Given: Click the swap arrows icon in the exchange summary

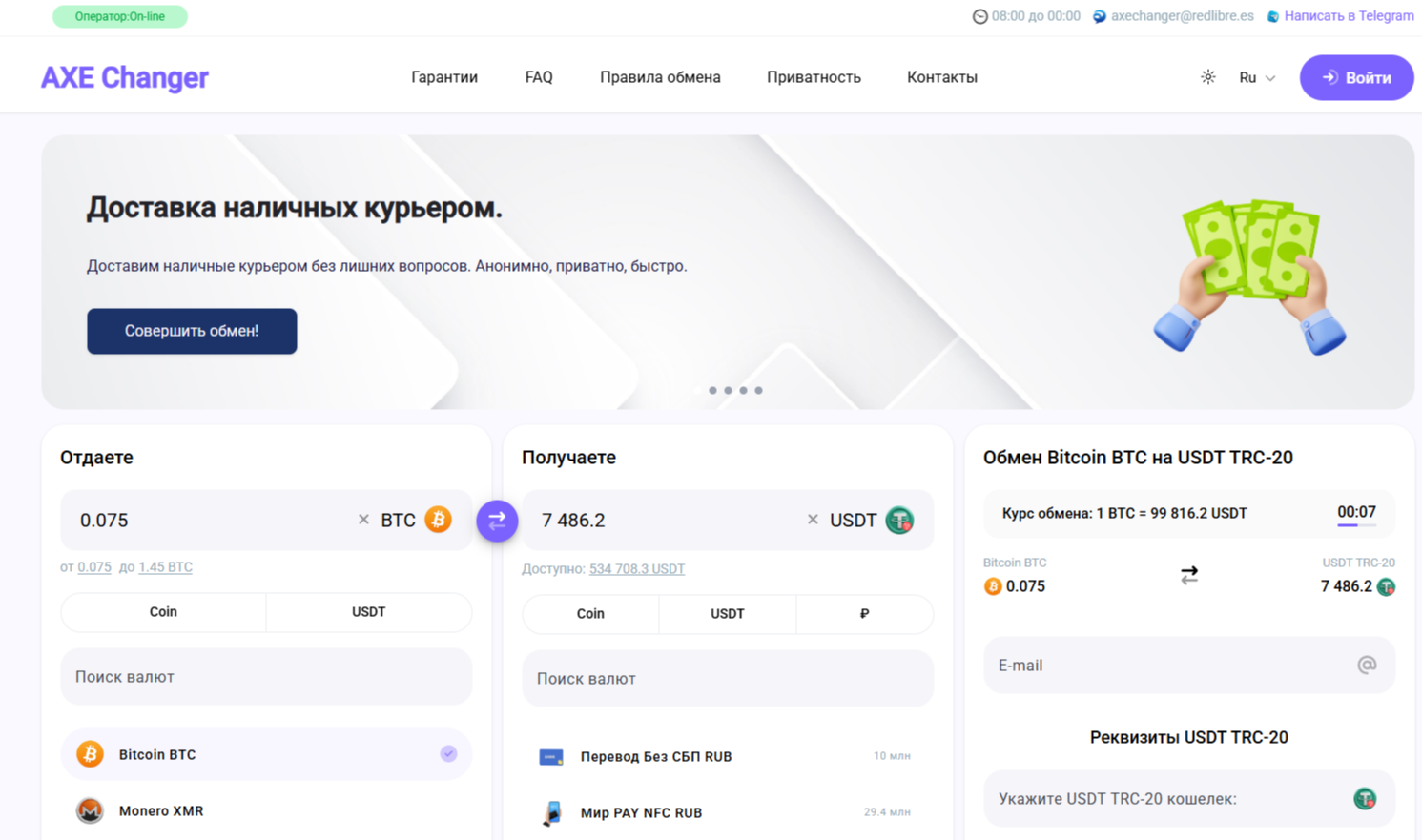Looking at the screenshot, I should click(x=1189, y=575).
